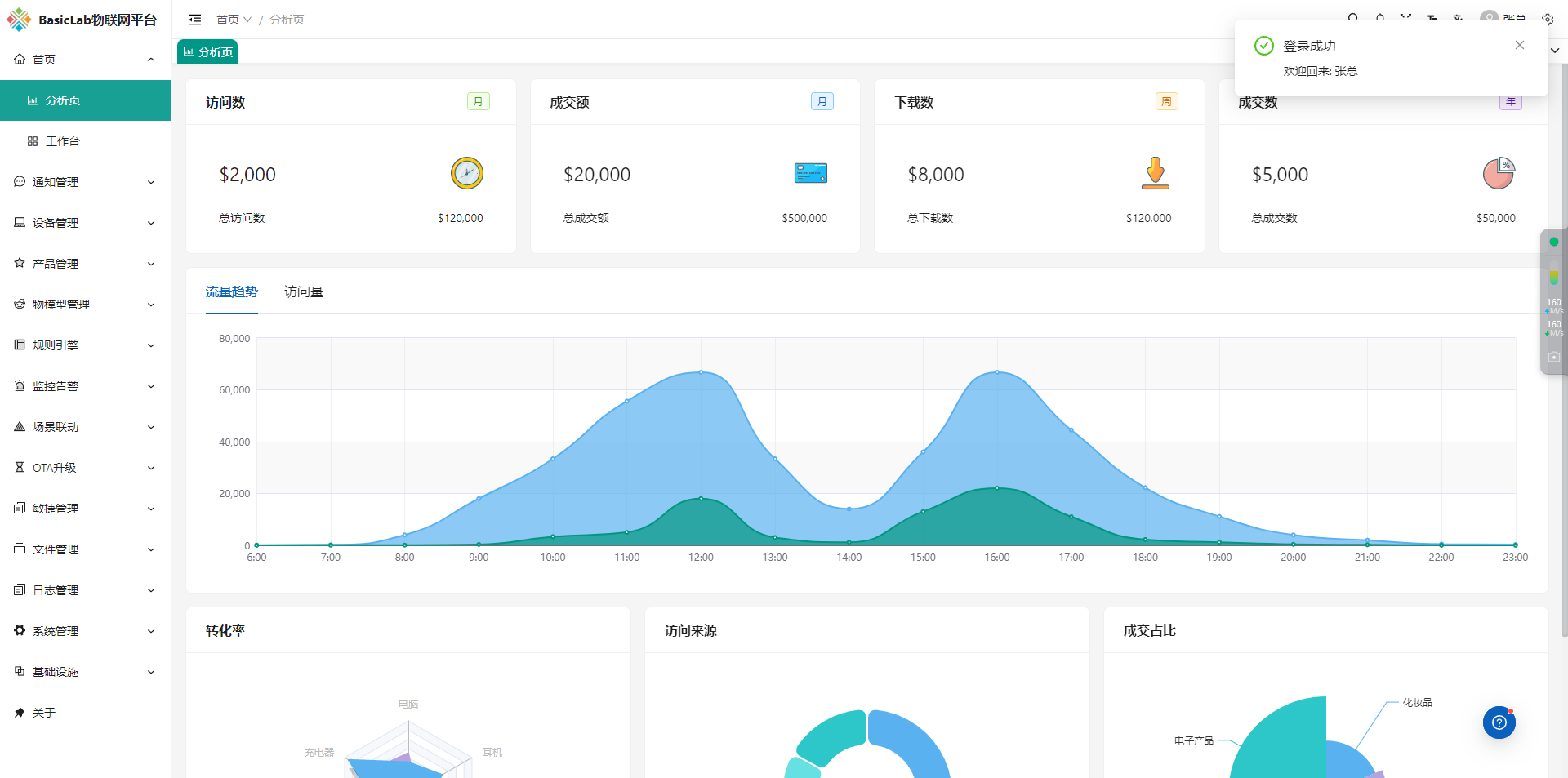Click the credit card icon in 成交额 card
This screenshot has width=1568, height=778.
(x=811, y=173)
